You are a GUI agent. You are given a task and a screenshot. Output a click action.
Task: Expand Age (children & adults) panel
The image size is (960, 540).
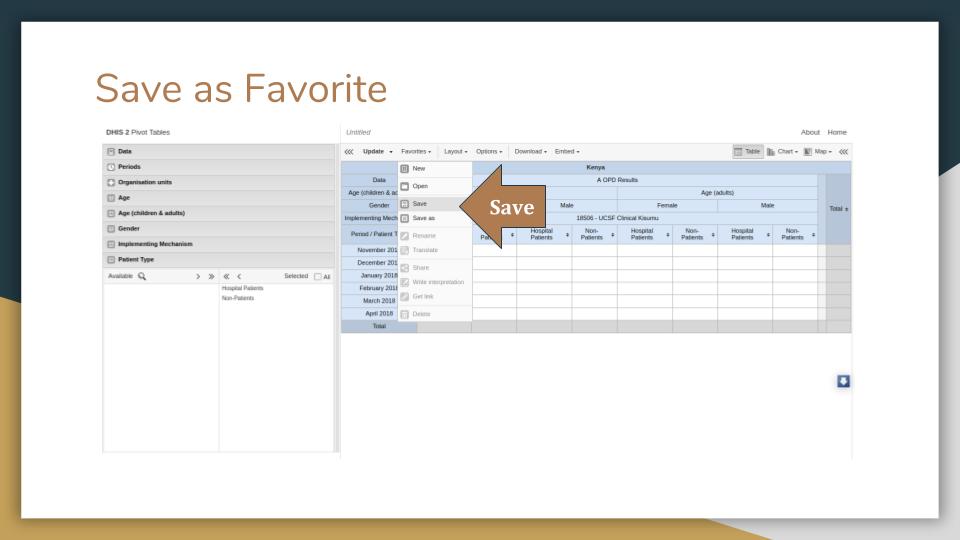(219, 213)
